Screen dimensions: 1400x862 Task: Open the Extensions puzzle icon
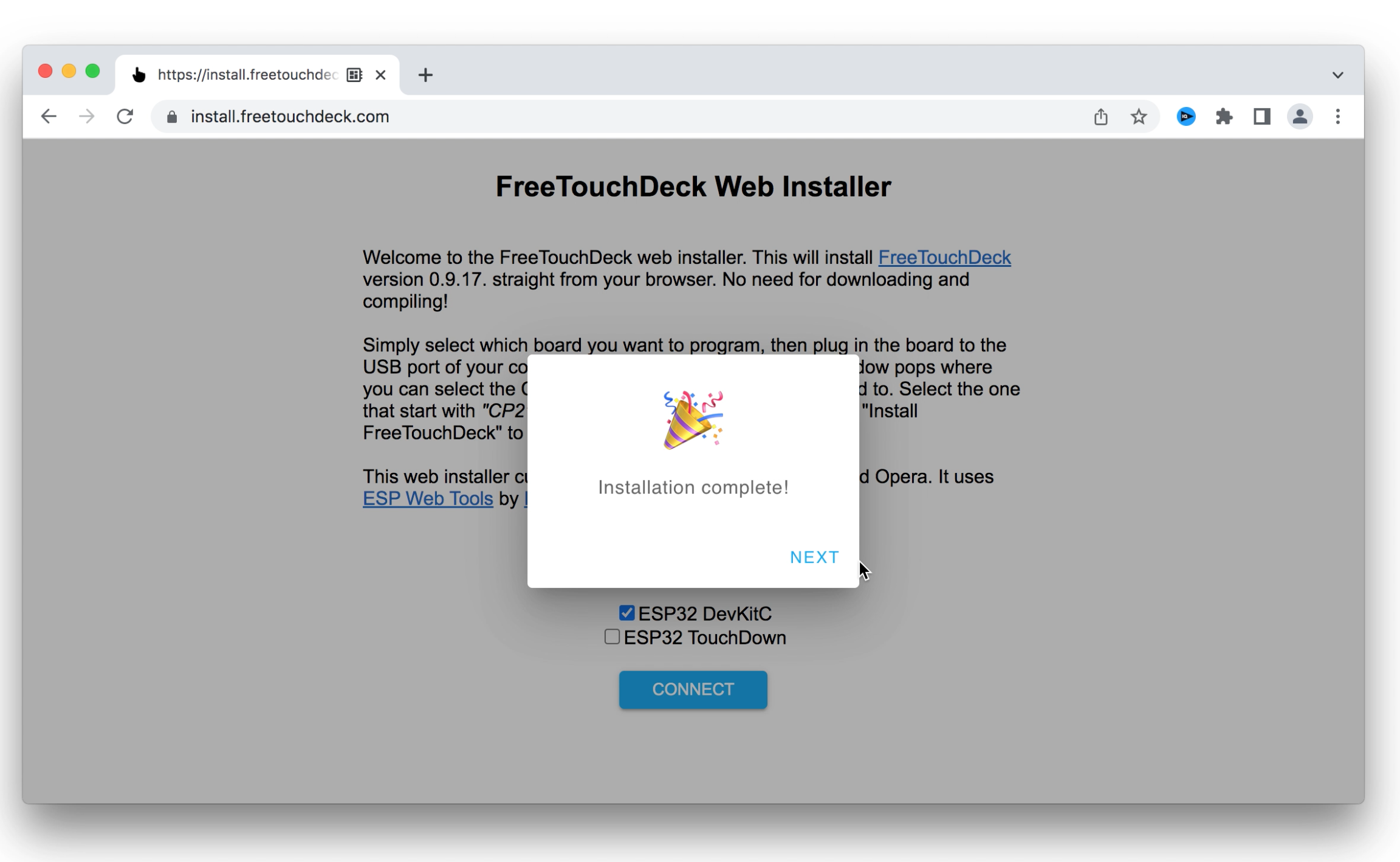click(1224, 116)
